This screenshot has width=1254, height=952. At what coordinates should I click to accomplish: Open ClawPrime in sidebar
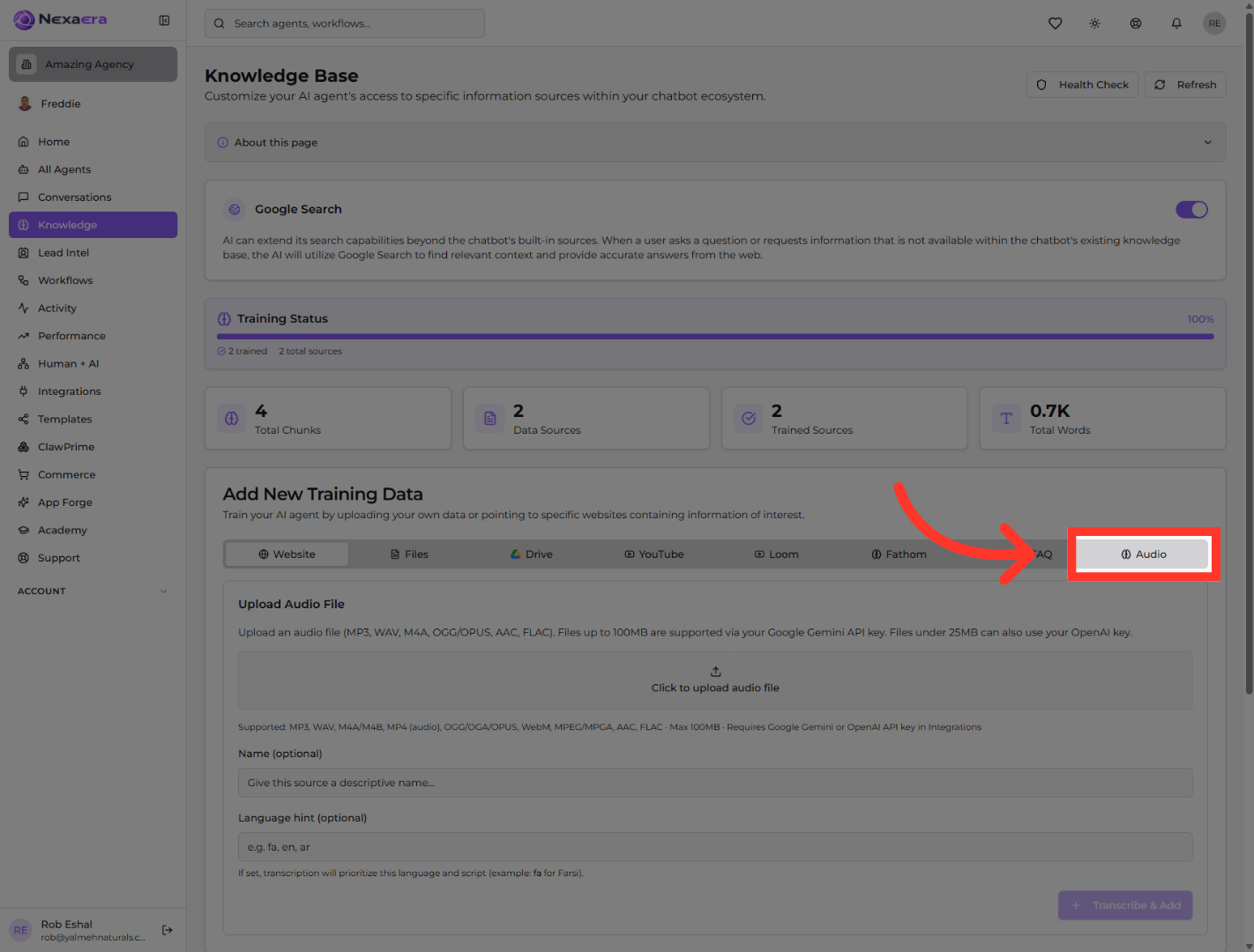tap(93, 447)
